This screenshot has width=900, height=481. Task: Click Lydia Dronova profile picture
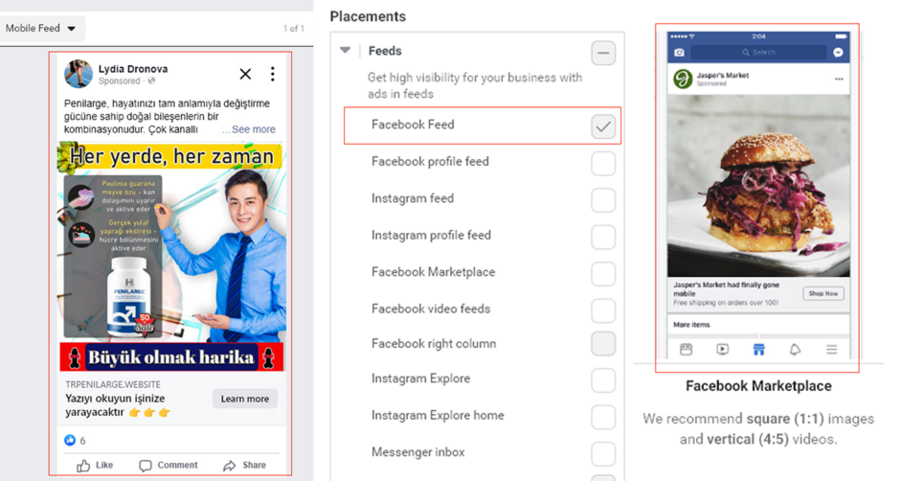[x=79, y=73]
